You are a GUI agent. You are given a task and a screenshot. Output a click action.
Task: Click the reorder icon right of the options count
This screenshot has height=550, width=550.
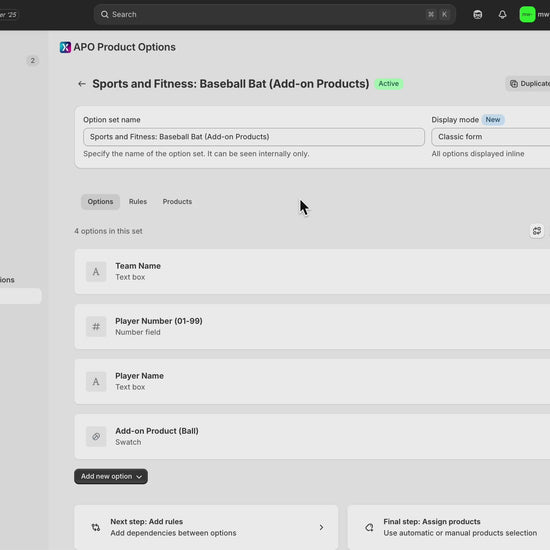(537, 231)
